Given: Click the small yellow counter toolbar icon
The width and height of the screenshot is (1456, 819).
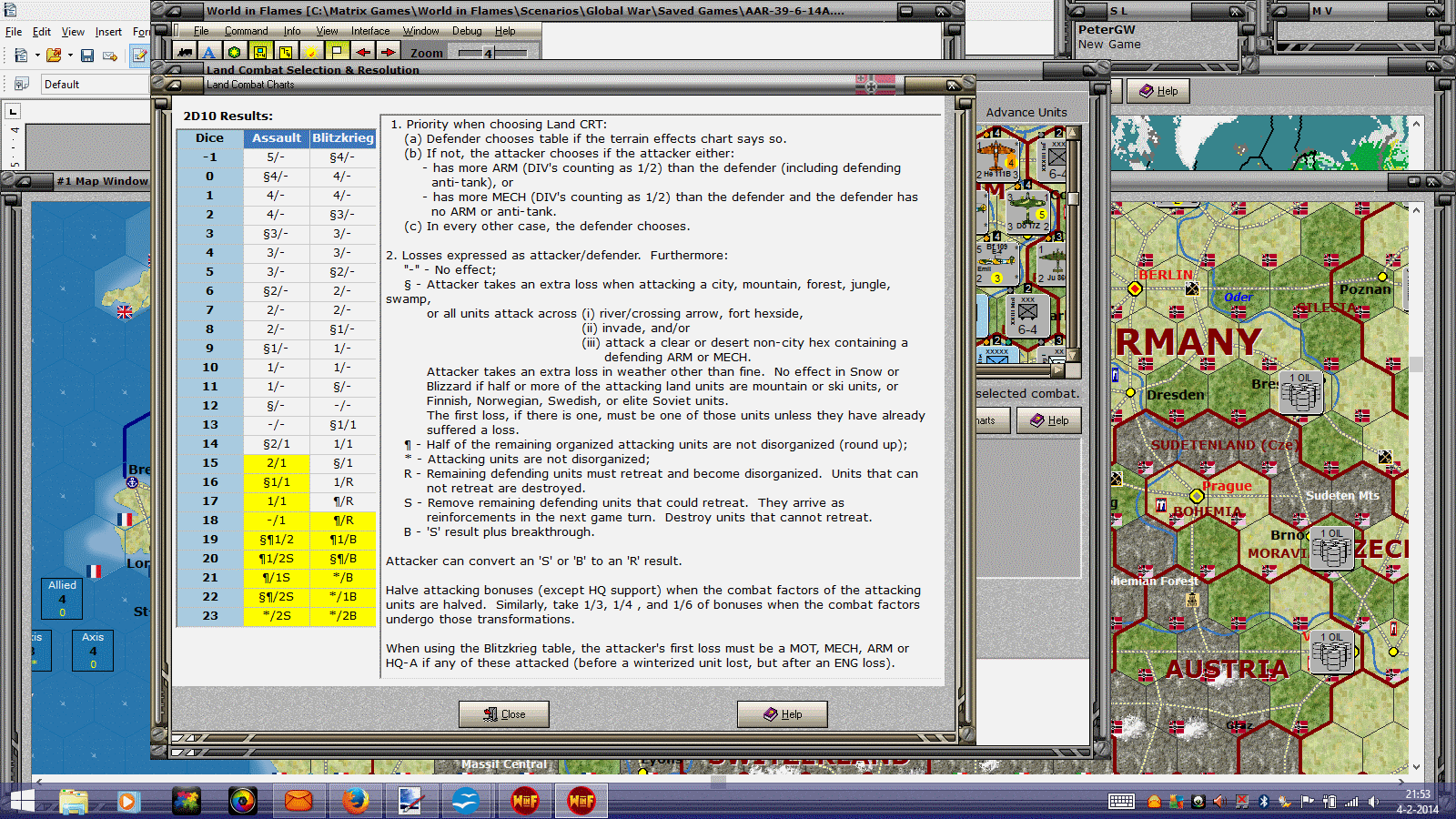Looking at the screenshot, I should [286, 53].
